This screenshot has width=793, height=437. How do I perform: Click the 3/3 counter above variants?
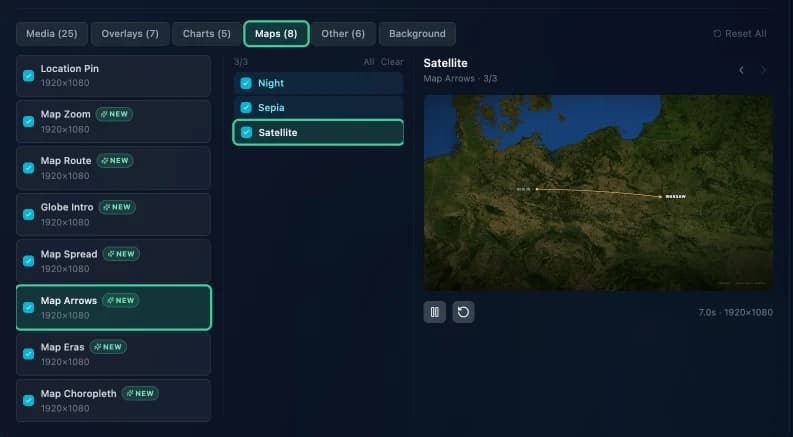coord(241,62)
